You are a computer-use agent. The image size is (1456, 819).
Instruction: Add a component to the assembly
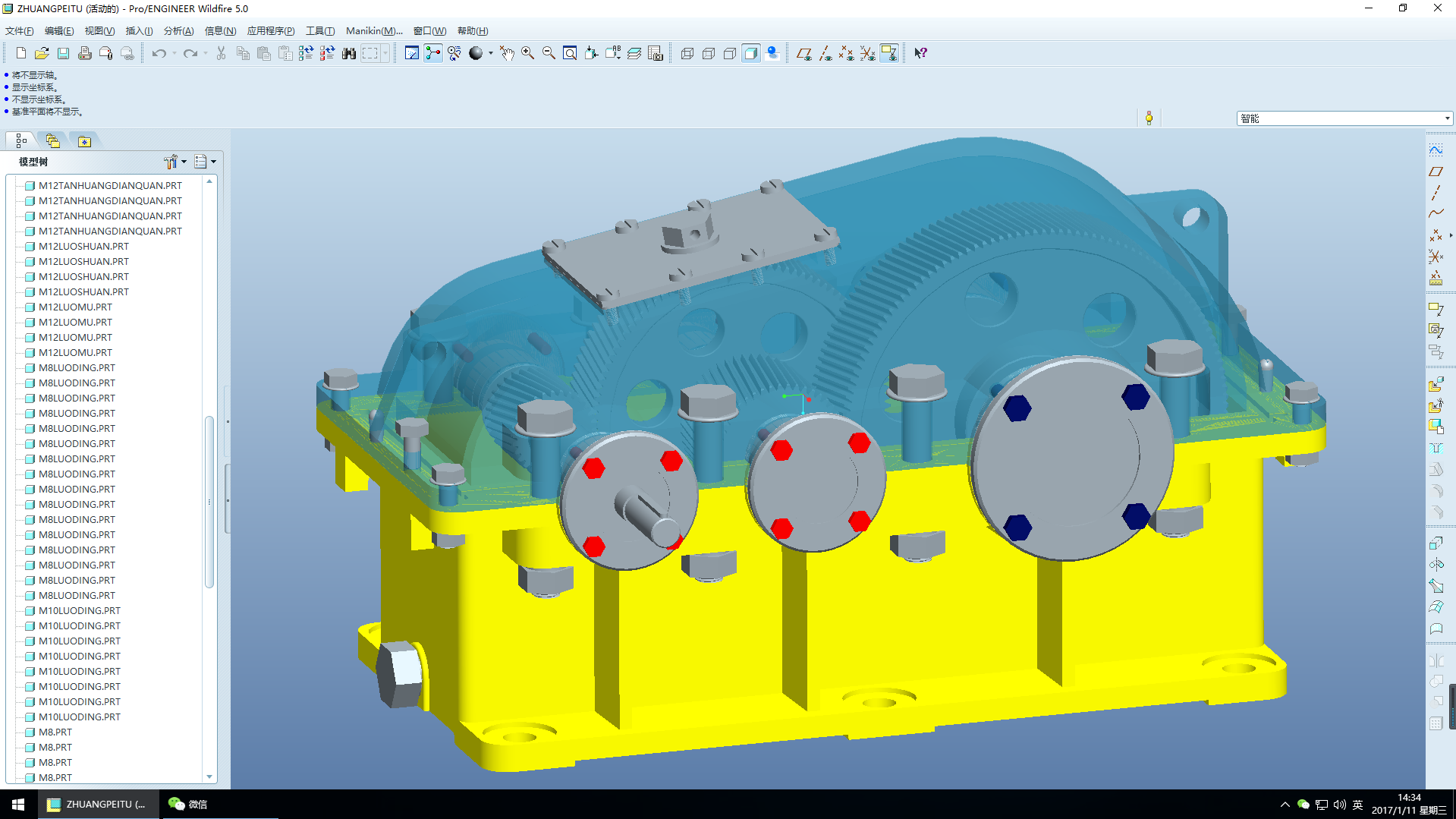(x=1436, y=385)
